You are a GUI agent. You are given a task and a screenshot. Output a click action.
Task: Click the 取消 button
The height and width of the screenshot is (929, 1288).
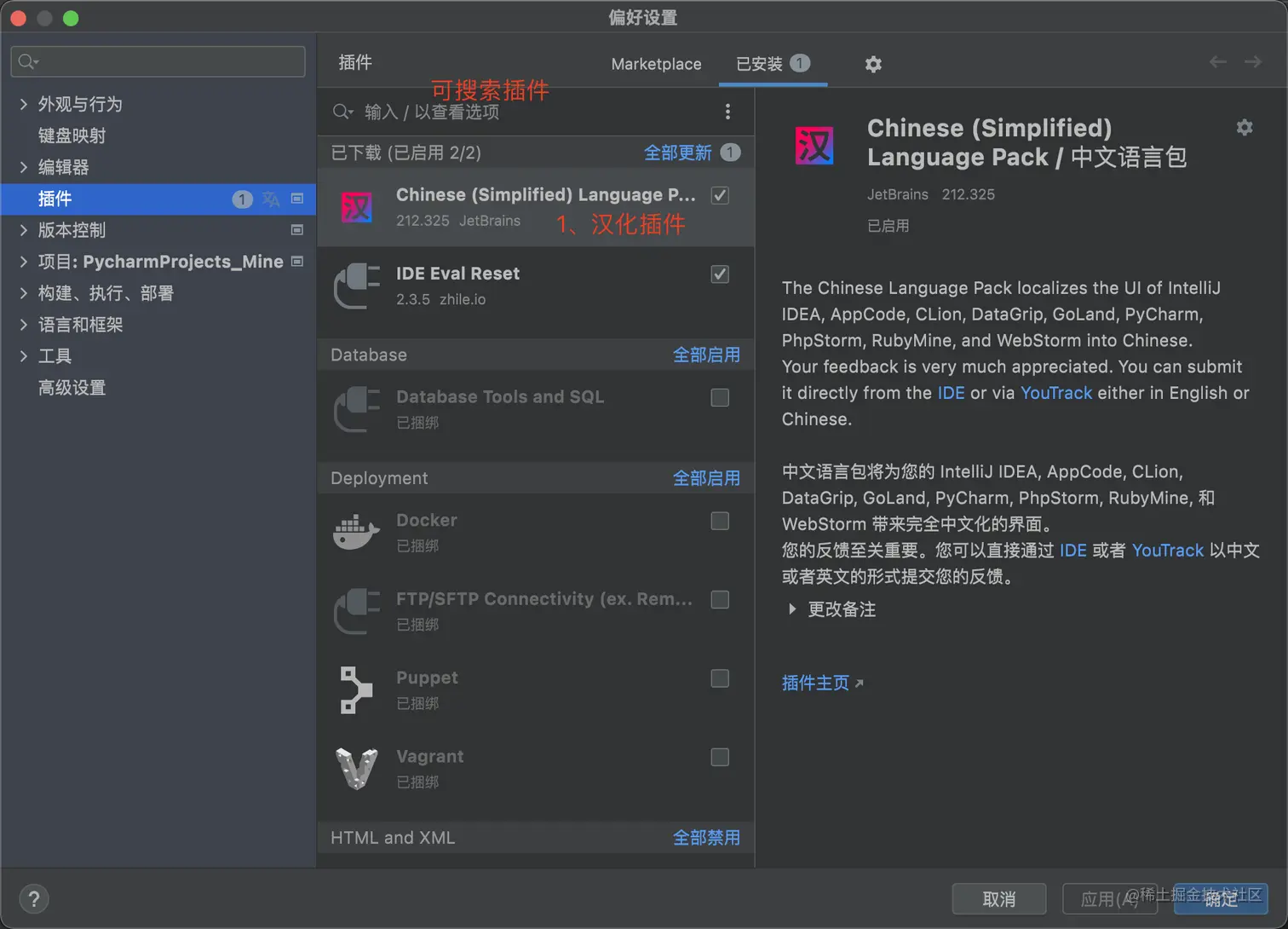pos(999,899)
